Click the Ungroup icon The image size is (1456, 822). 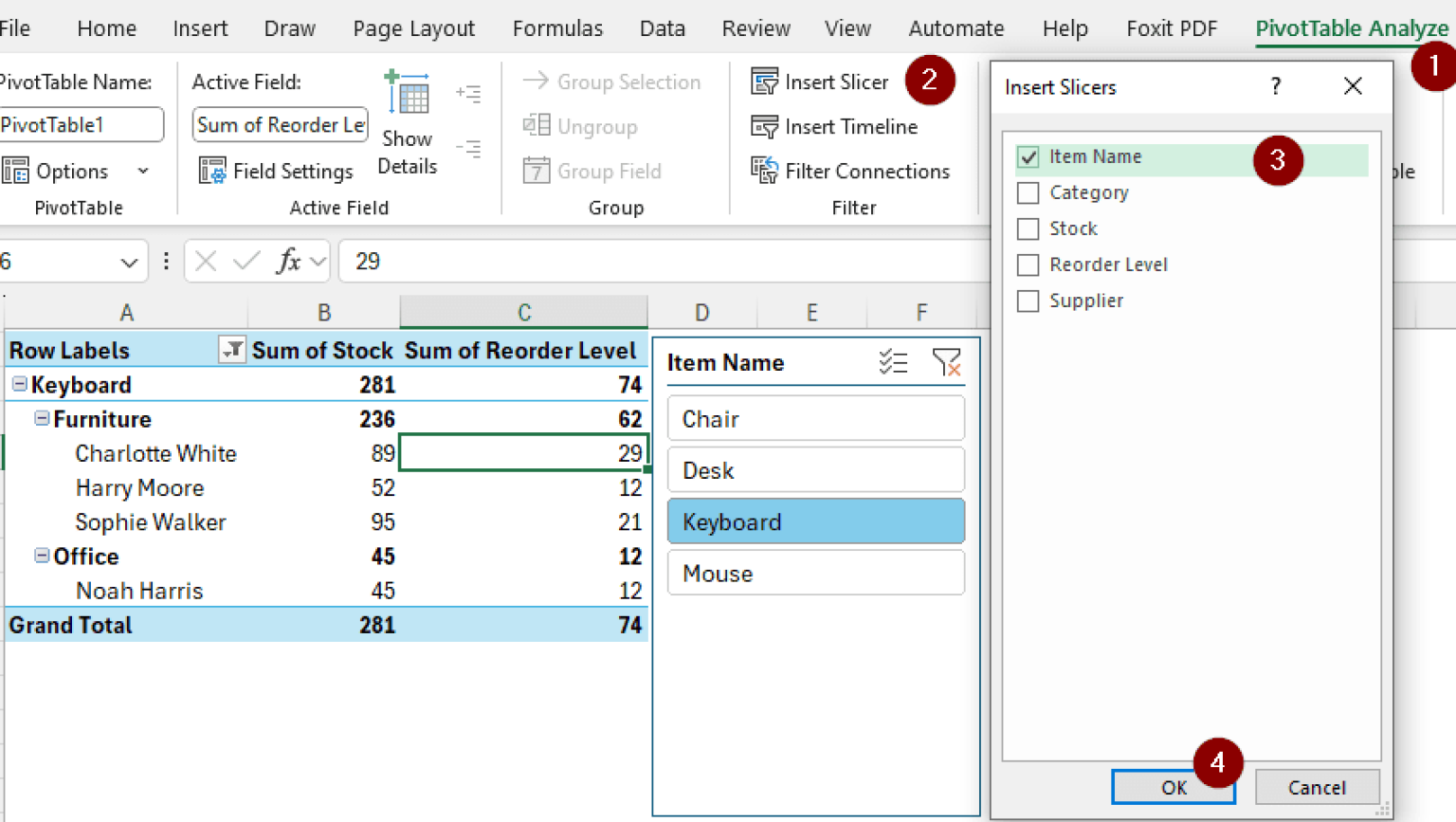pos(536,126)
